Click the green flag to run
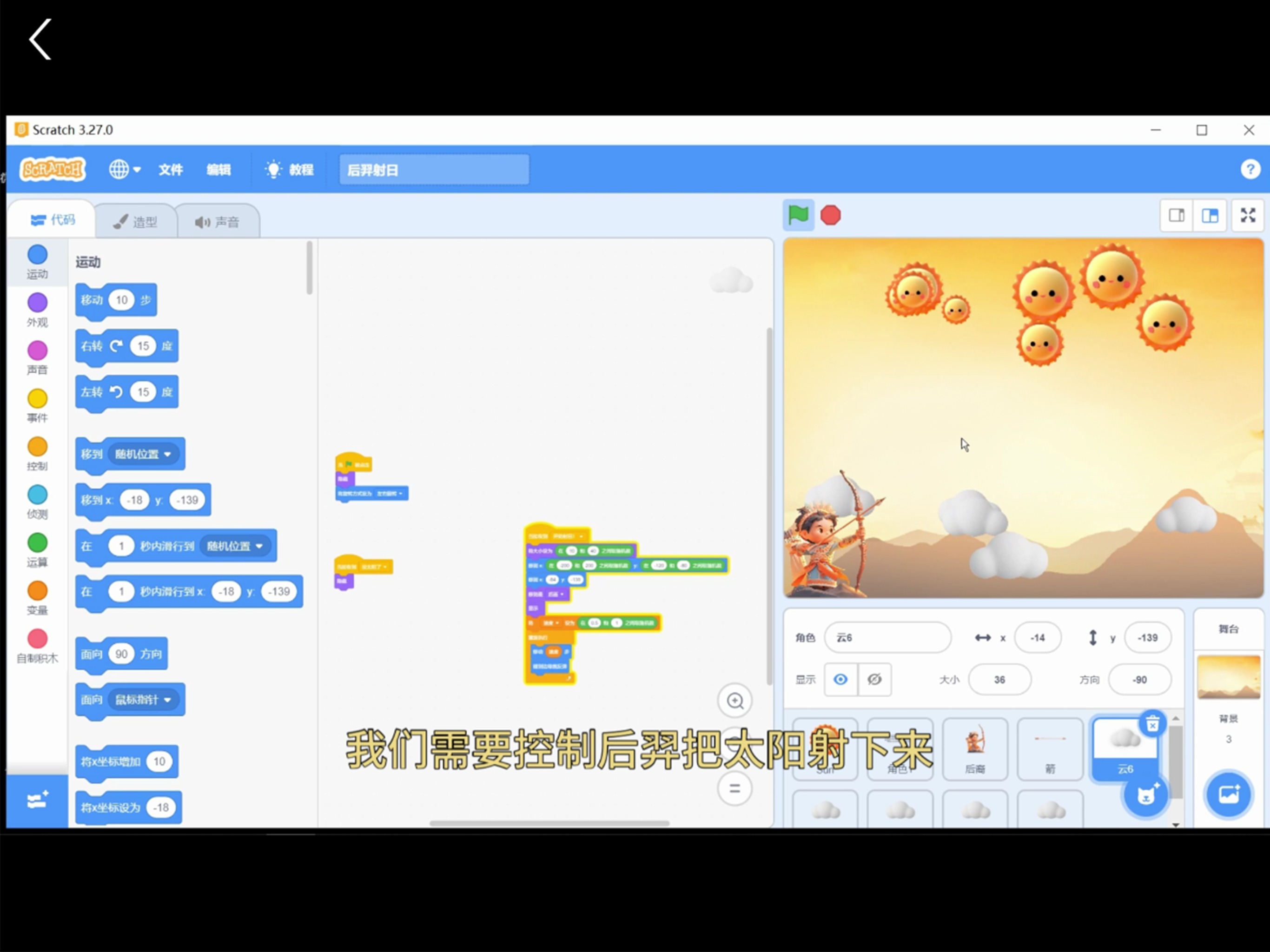 [798, 215]
